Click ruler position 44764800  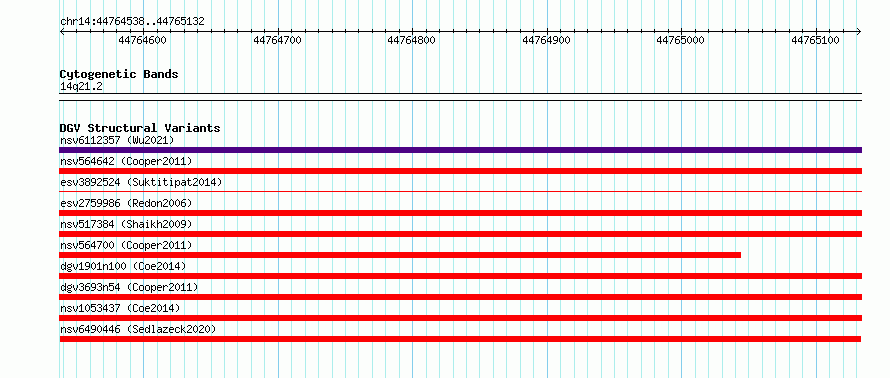click(x=412, y=40)
